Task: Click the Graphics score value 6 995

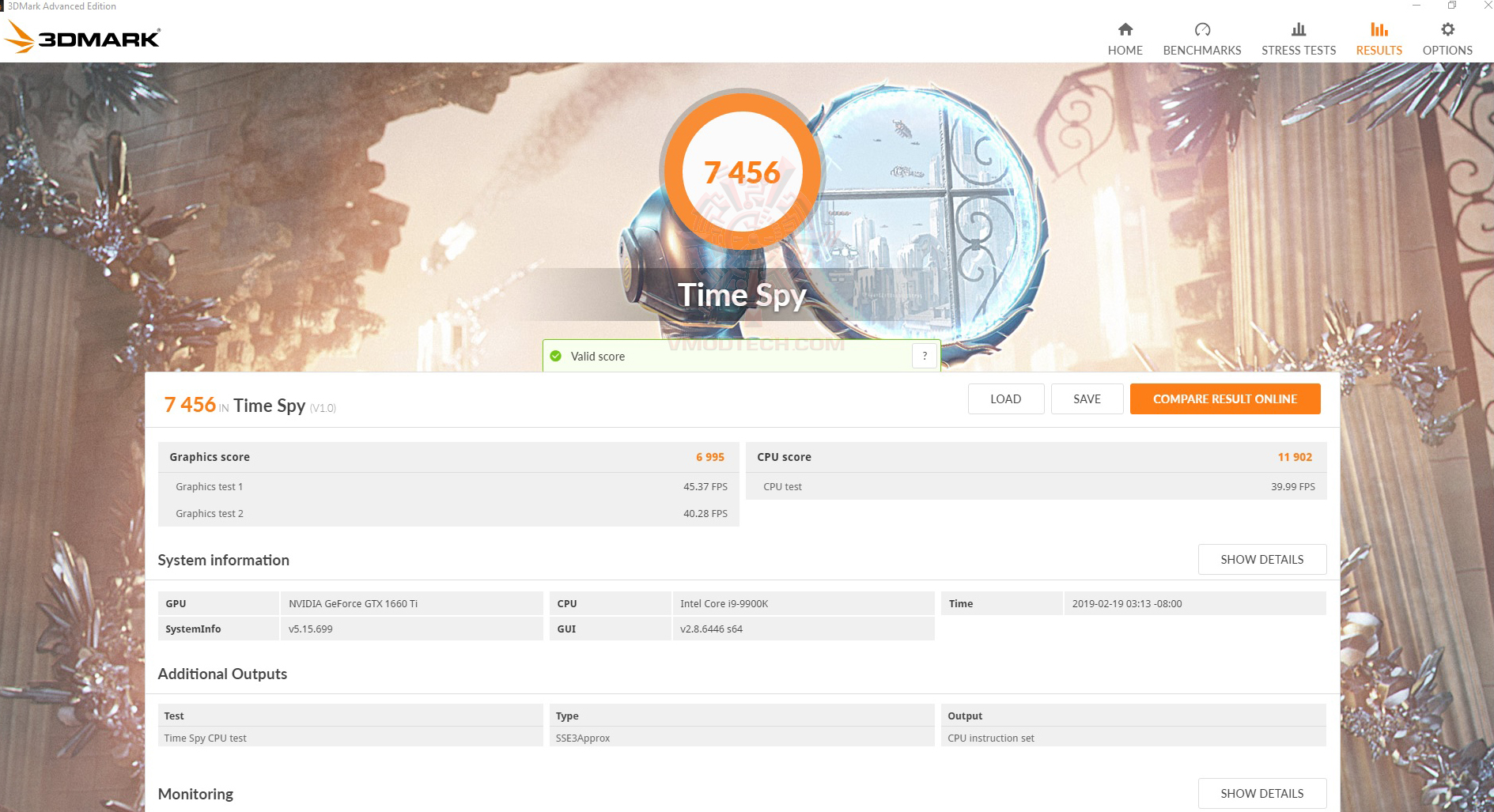Action: pyautogui.click(x=710, y=457)
